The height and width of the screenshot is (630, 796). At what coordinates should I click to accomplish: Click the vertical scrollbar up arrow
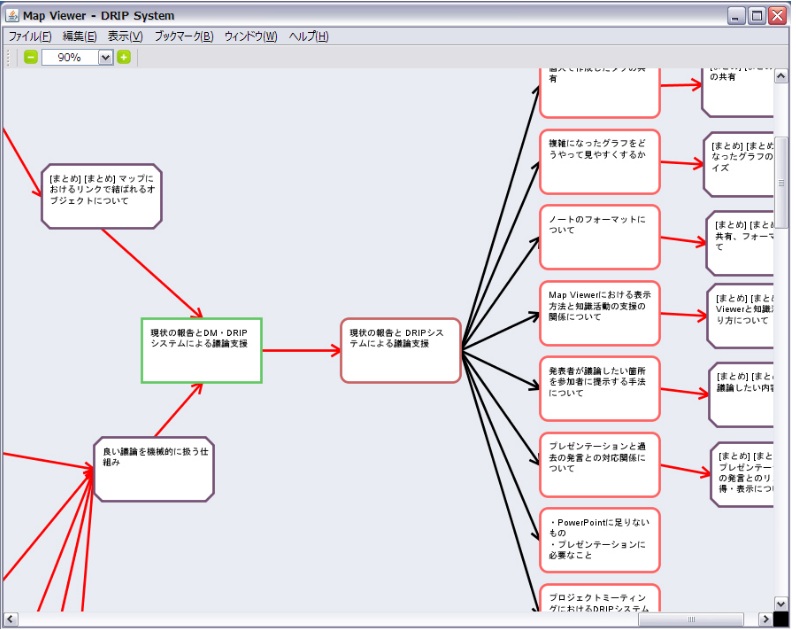click(x=781, y=76)
